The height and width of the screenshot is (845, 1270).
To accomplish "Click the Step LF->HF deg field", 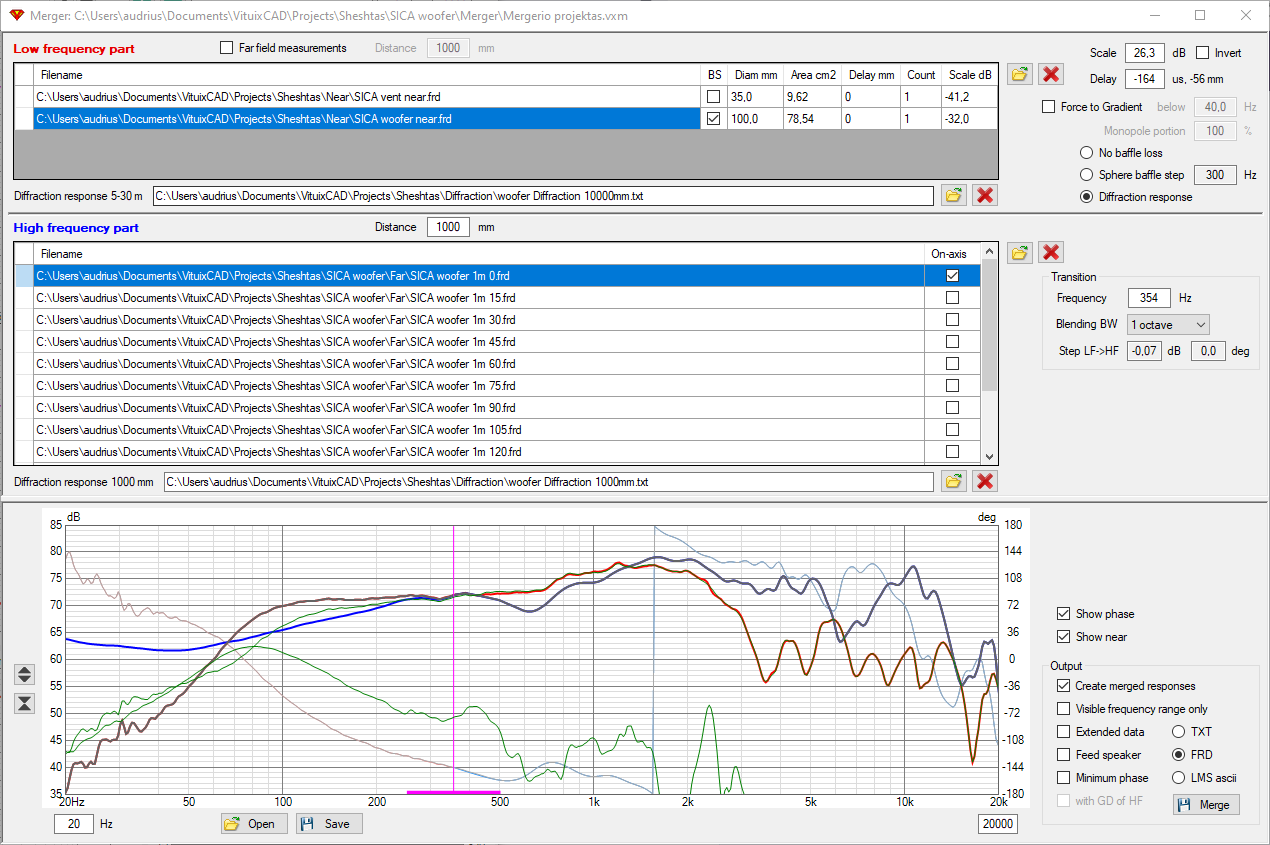I will pyautogui.click(x=1208, y=351).
